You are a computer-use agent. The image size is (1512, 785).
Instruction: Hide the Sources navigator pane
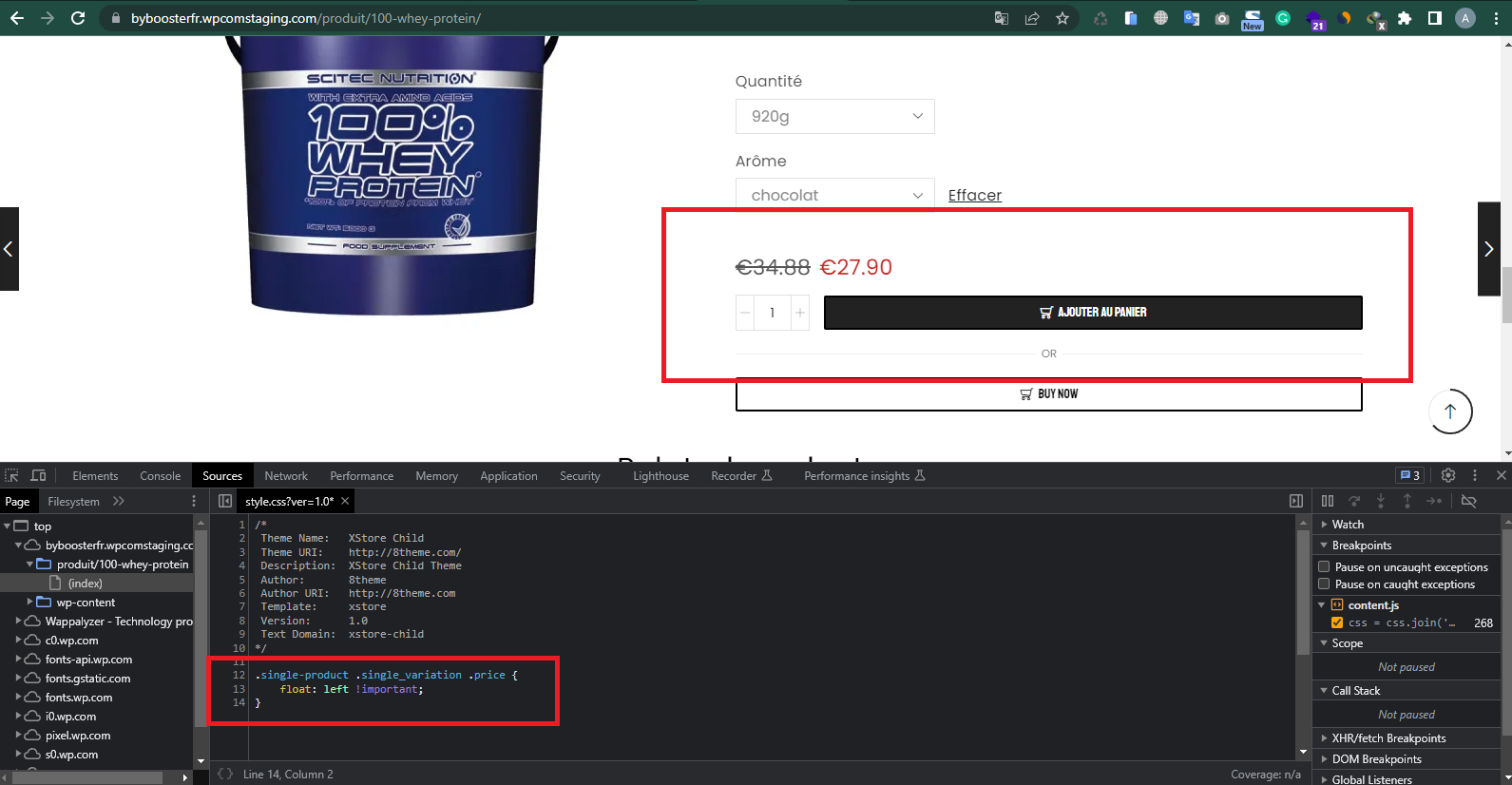(225, 501)
